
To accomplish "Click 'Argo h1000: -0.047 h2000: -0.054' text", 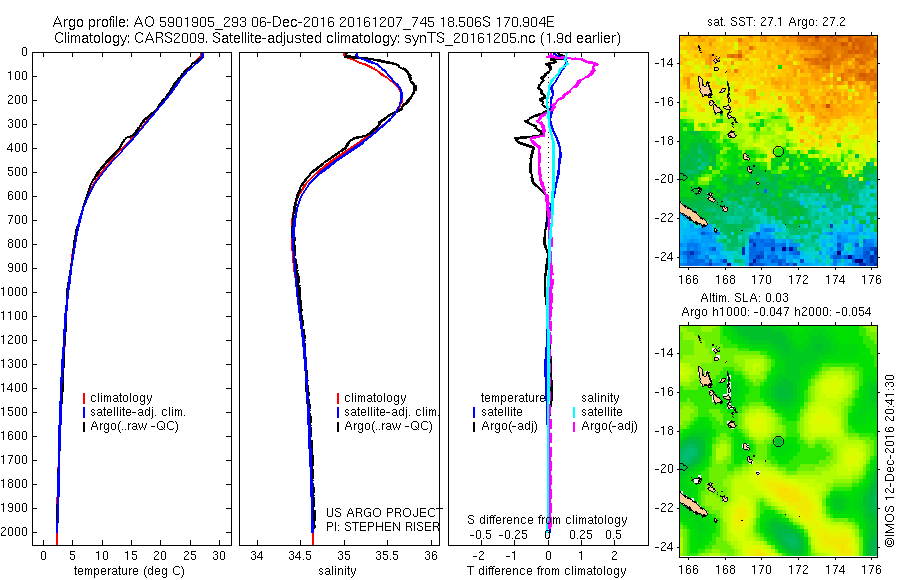I will click(x=776, y=312).
